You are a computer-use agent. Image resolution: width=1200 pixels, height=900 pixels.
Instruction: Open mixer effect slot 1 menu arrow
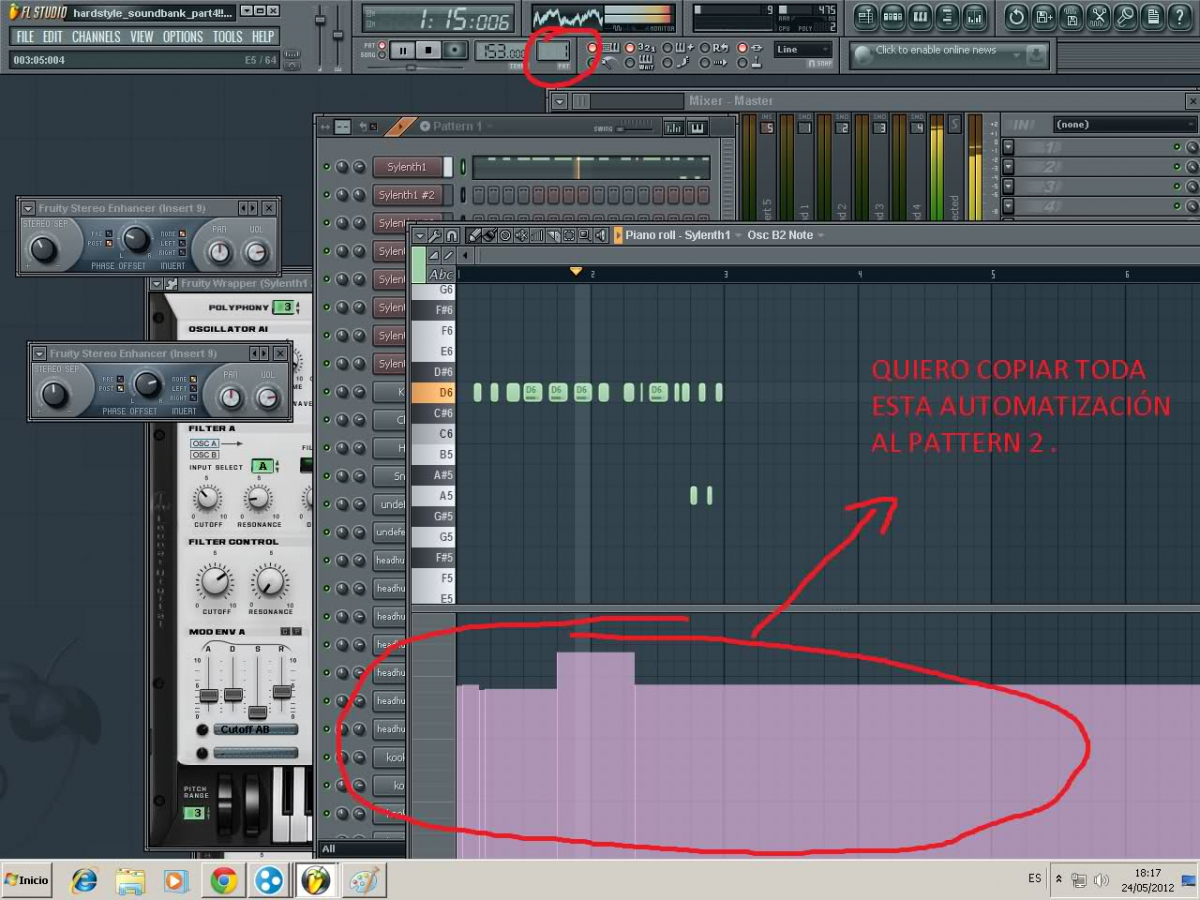pos(1008,147)
